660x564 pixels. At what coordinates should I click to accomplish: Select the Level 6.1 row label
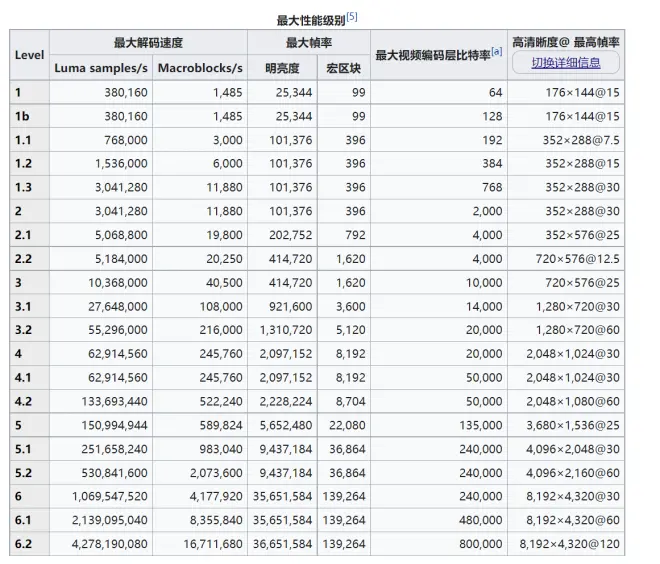pos(29,520)
